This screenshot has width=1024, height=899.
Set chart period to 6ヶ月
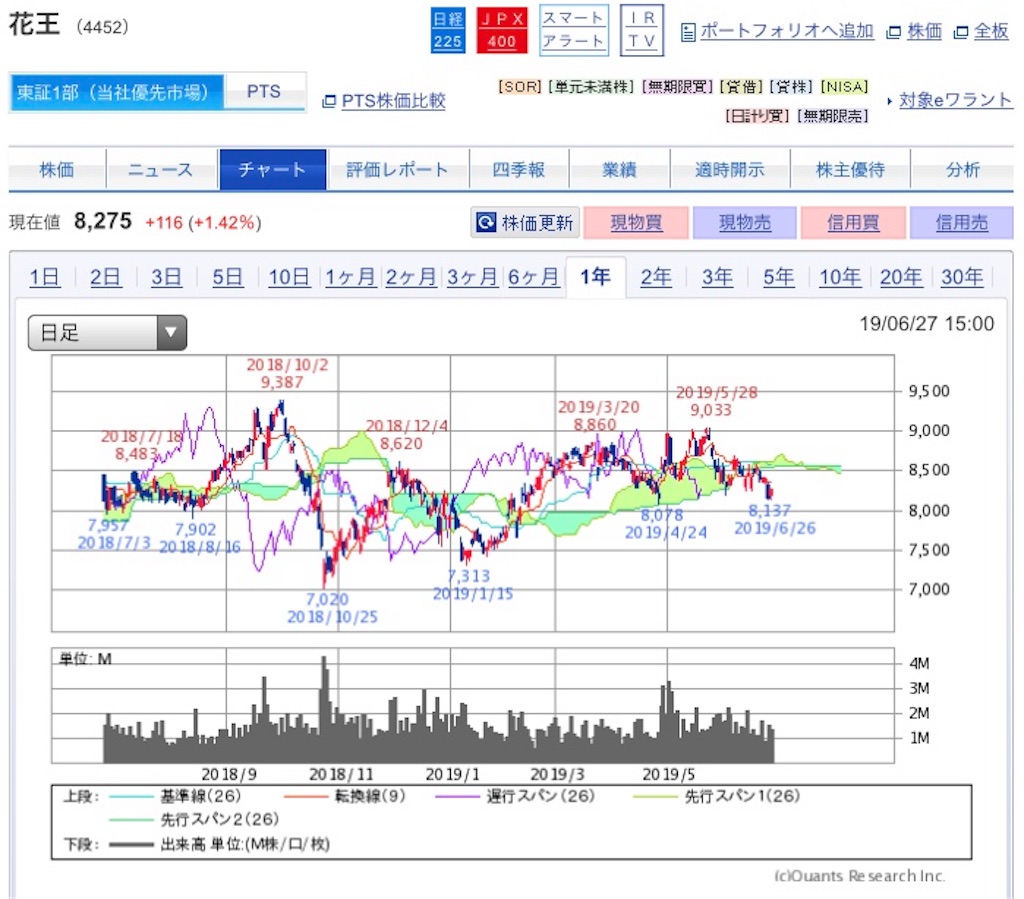[534, 277]
